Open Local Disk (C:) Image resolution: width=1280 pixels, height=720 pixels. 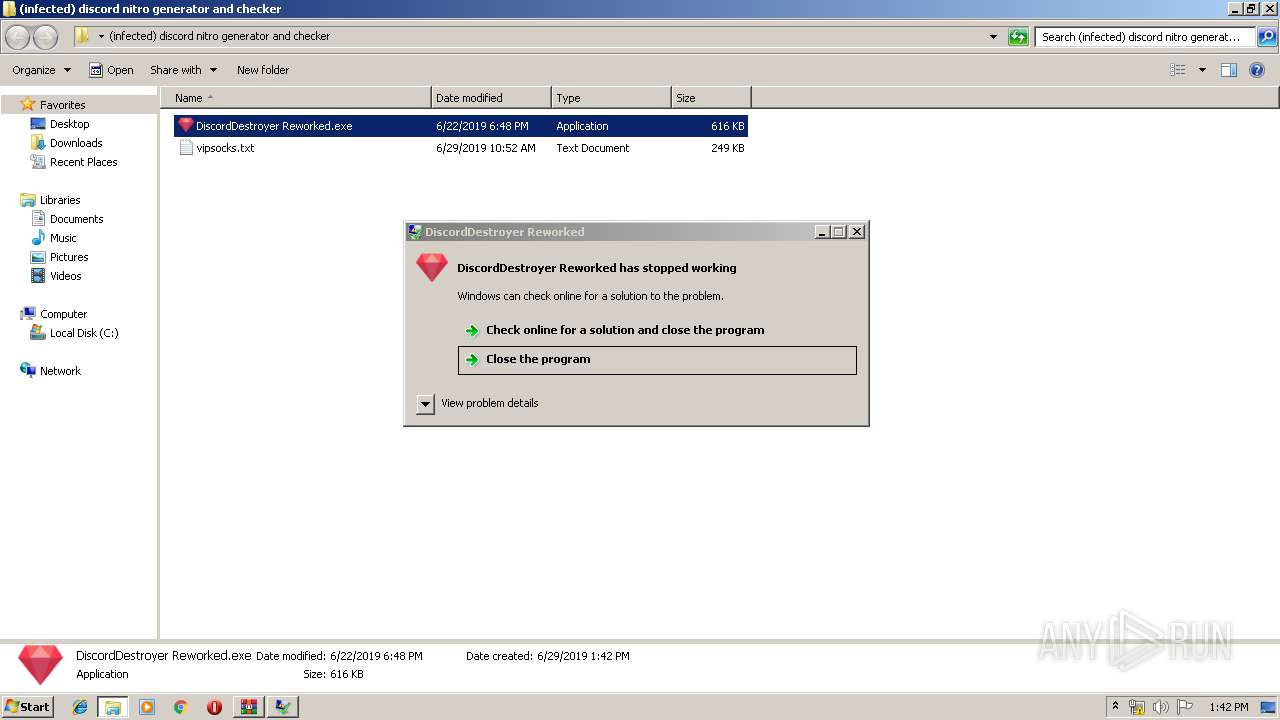coord(84,333)
